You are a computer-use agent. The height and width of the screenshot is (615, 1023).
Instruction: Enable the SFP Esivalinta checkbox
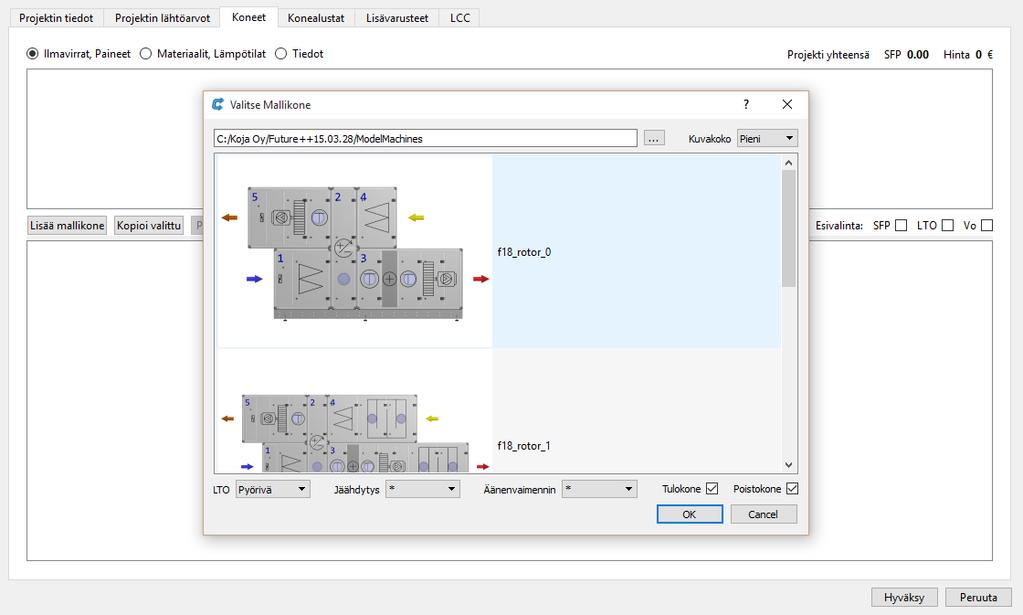tap(901, 225)
